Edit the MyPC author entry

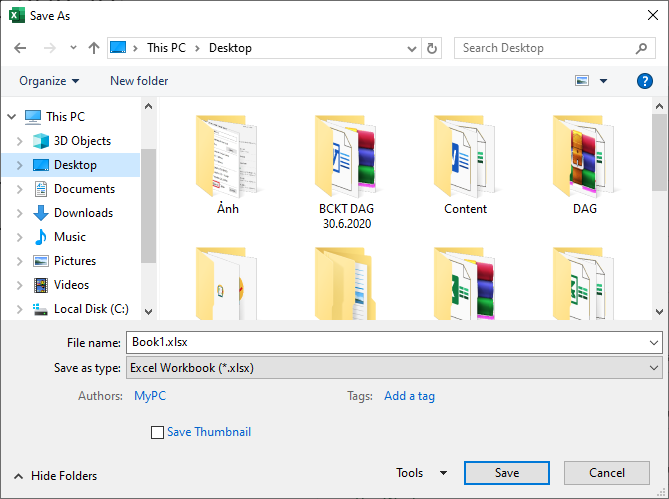coord(150,396)
